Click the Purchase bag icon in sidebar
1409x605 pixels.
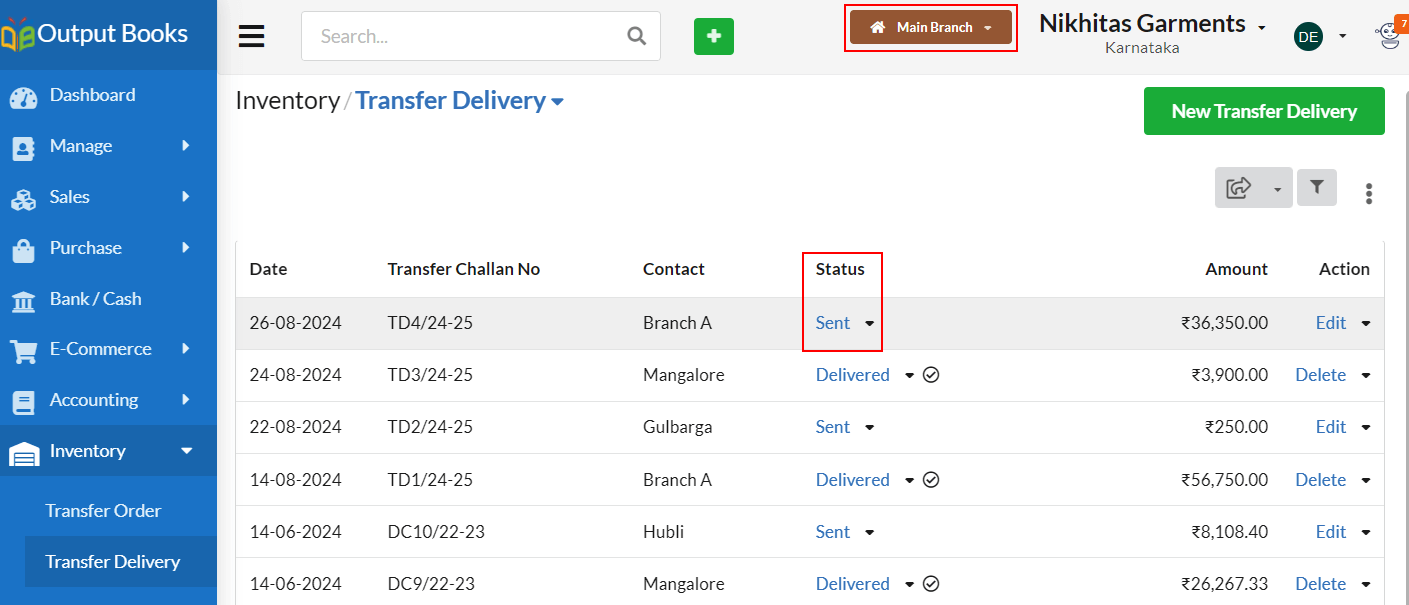[23, 250]
